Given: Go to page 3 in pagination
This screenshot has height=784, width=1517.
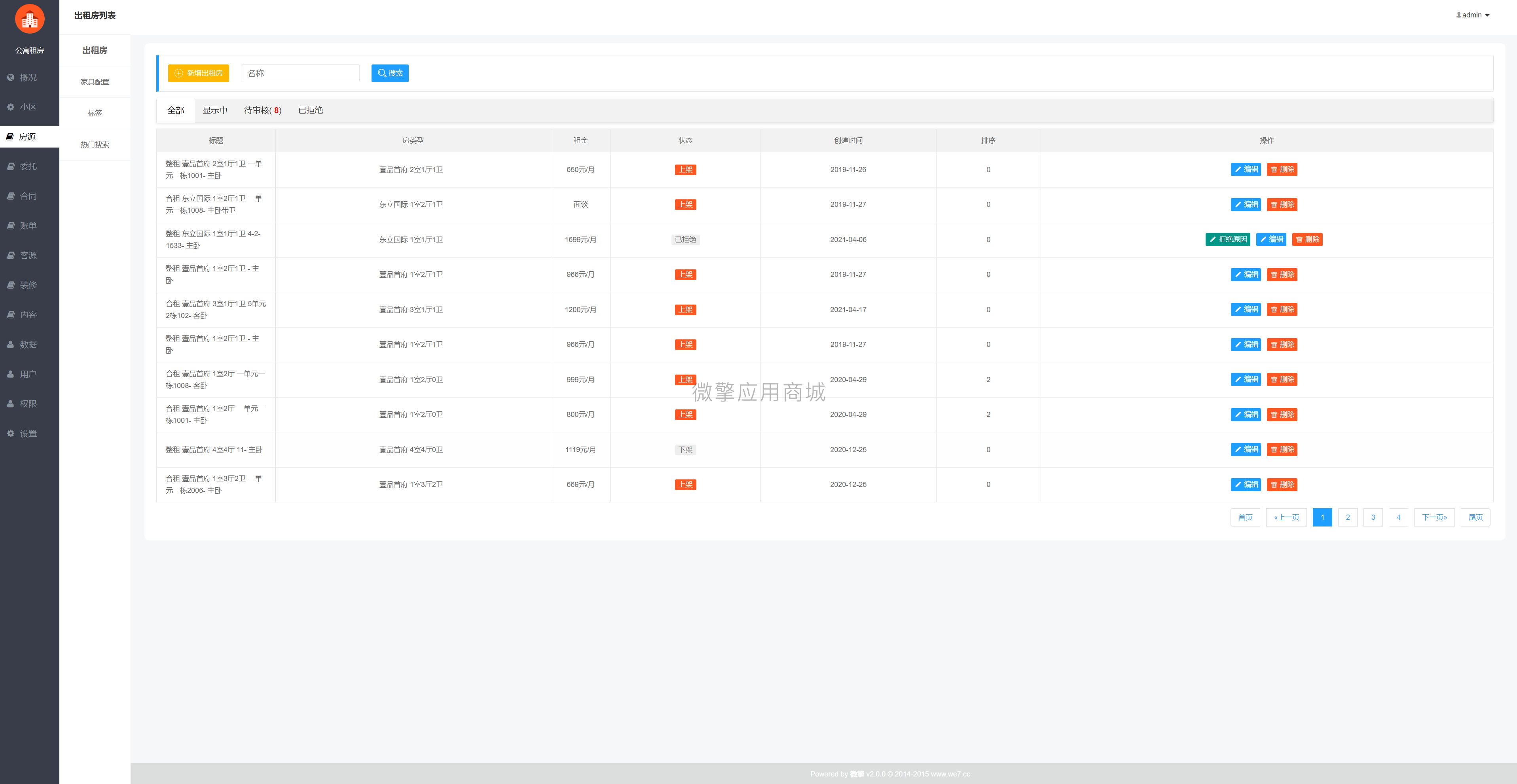Looking at the screenshot, I should [1373, 517].
